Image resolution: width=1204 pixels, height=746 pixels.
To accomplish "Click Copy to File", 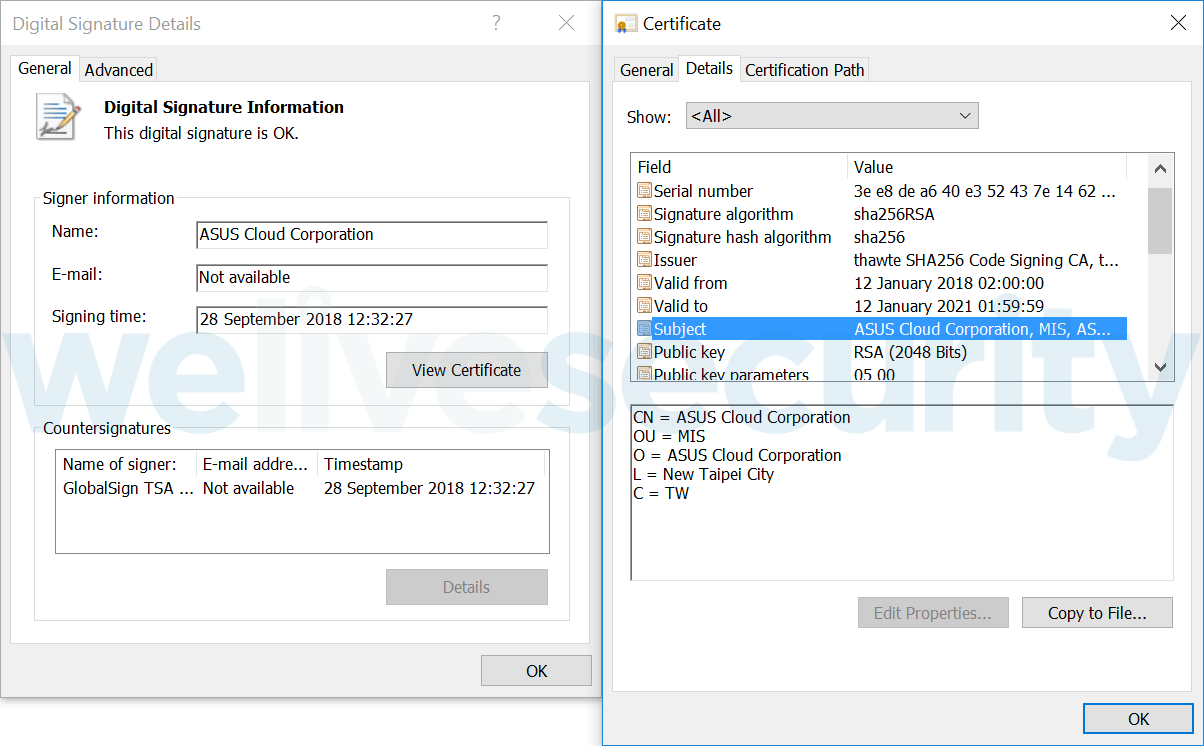I will pos(1097,612).
